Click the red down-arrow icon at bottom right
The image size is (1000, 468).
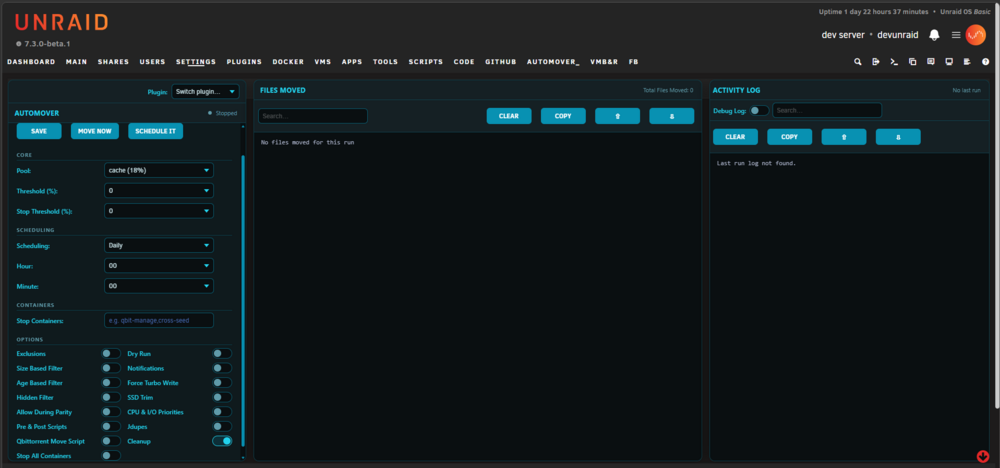983,456
